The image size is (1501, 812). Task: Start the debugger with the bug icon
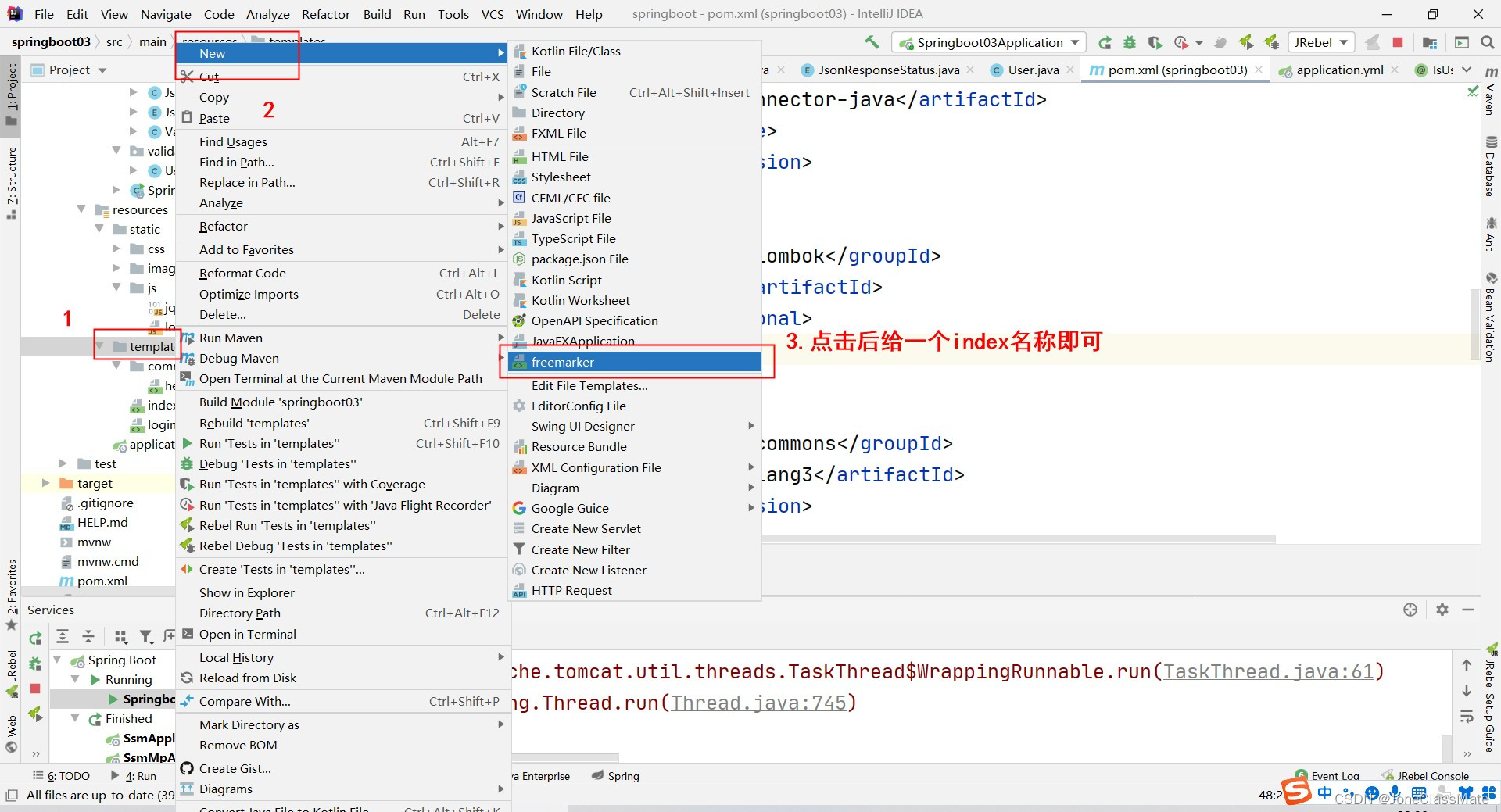point(1130,42)
